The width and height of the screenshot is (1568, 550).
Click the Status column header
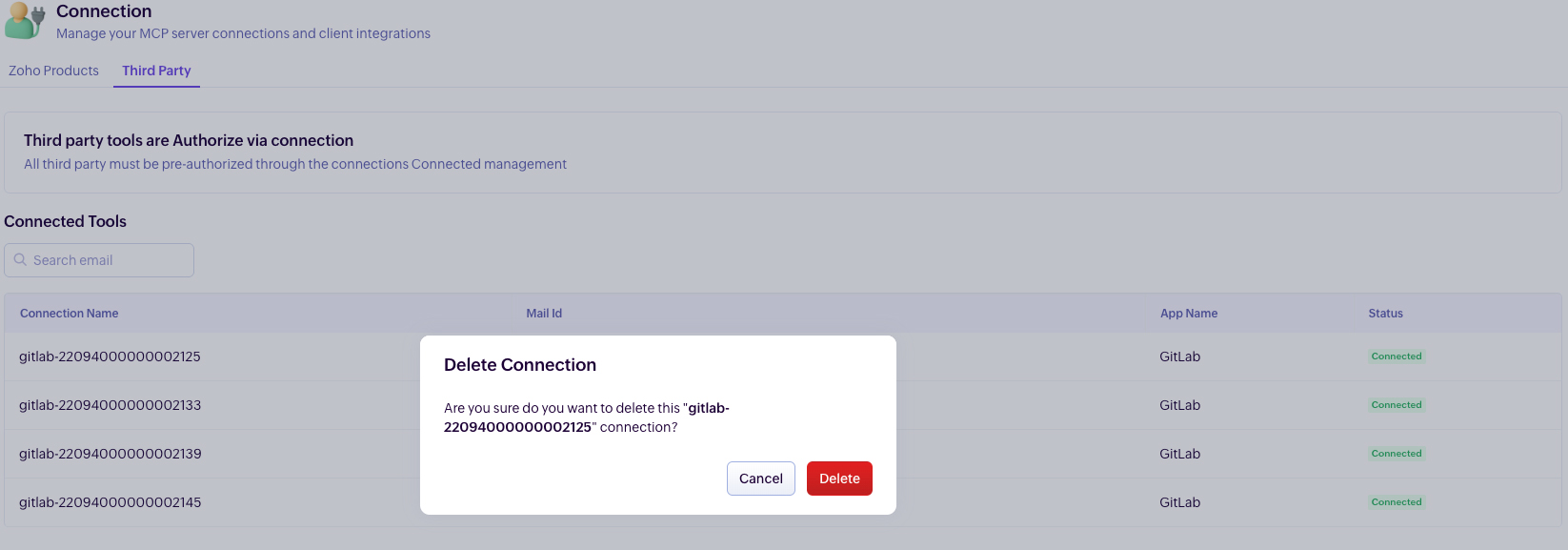pos(1385,314)
